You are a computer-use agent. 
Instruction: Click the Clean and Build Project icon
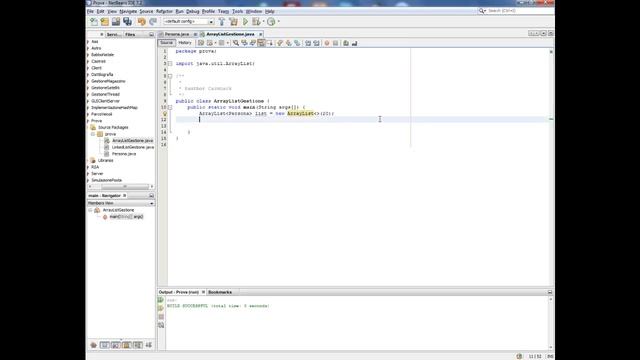[x=233, y=22]
